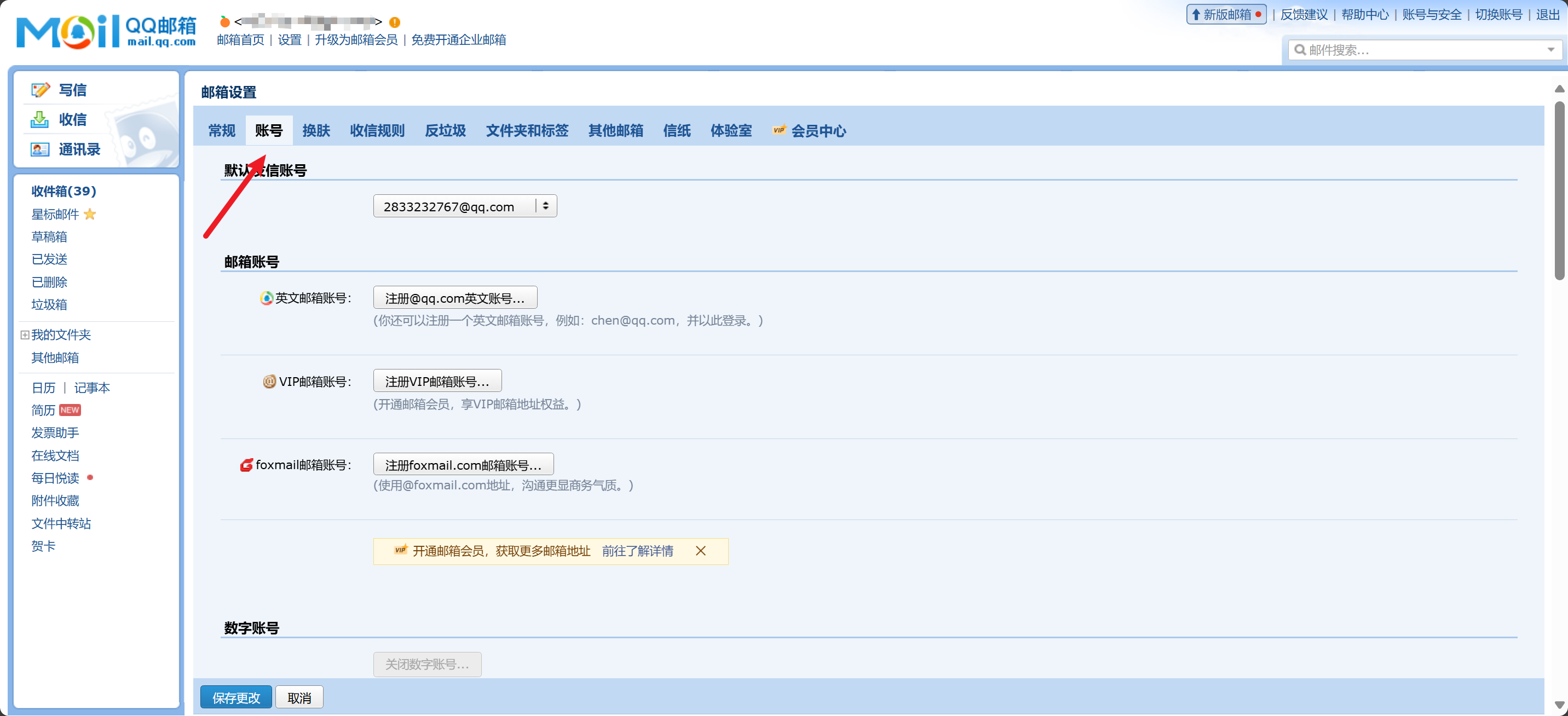
Task: Click the 保存更改 button
Action: 236,698
